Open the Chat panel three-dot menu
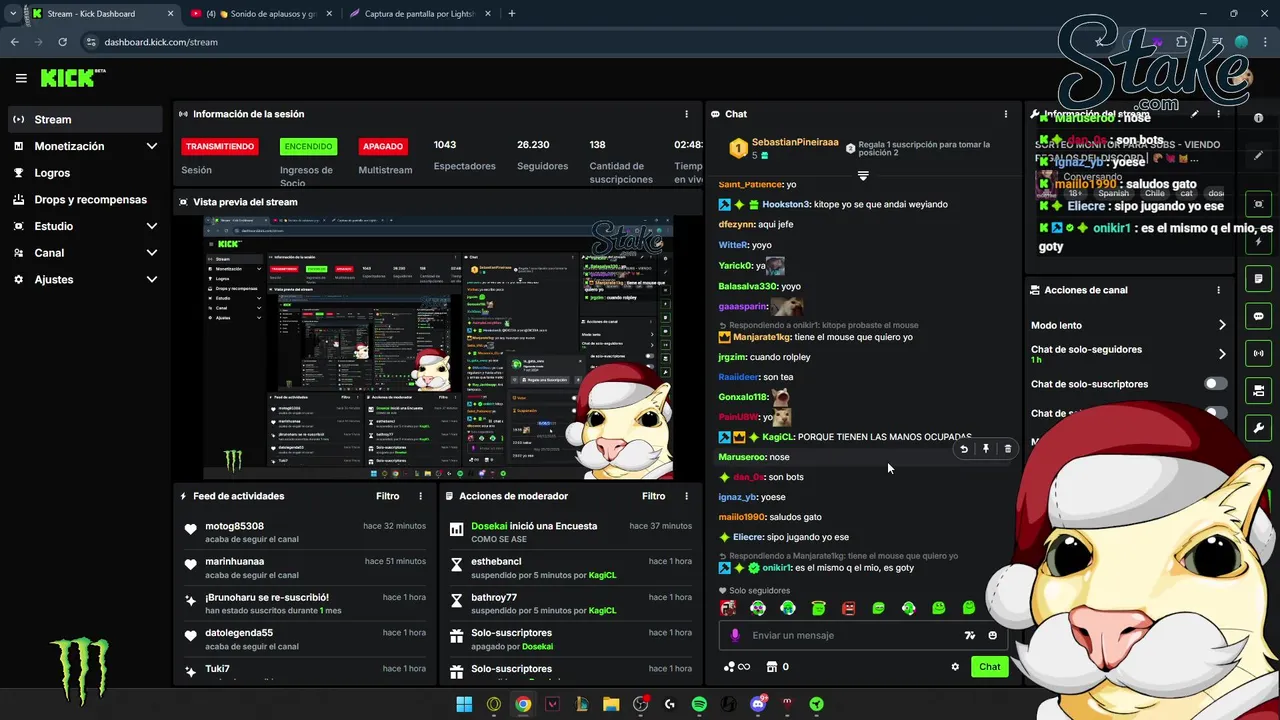This screenshot has width=1280, height=720. coord(1006,114)
